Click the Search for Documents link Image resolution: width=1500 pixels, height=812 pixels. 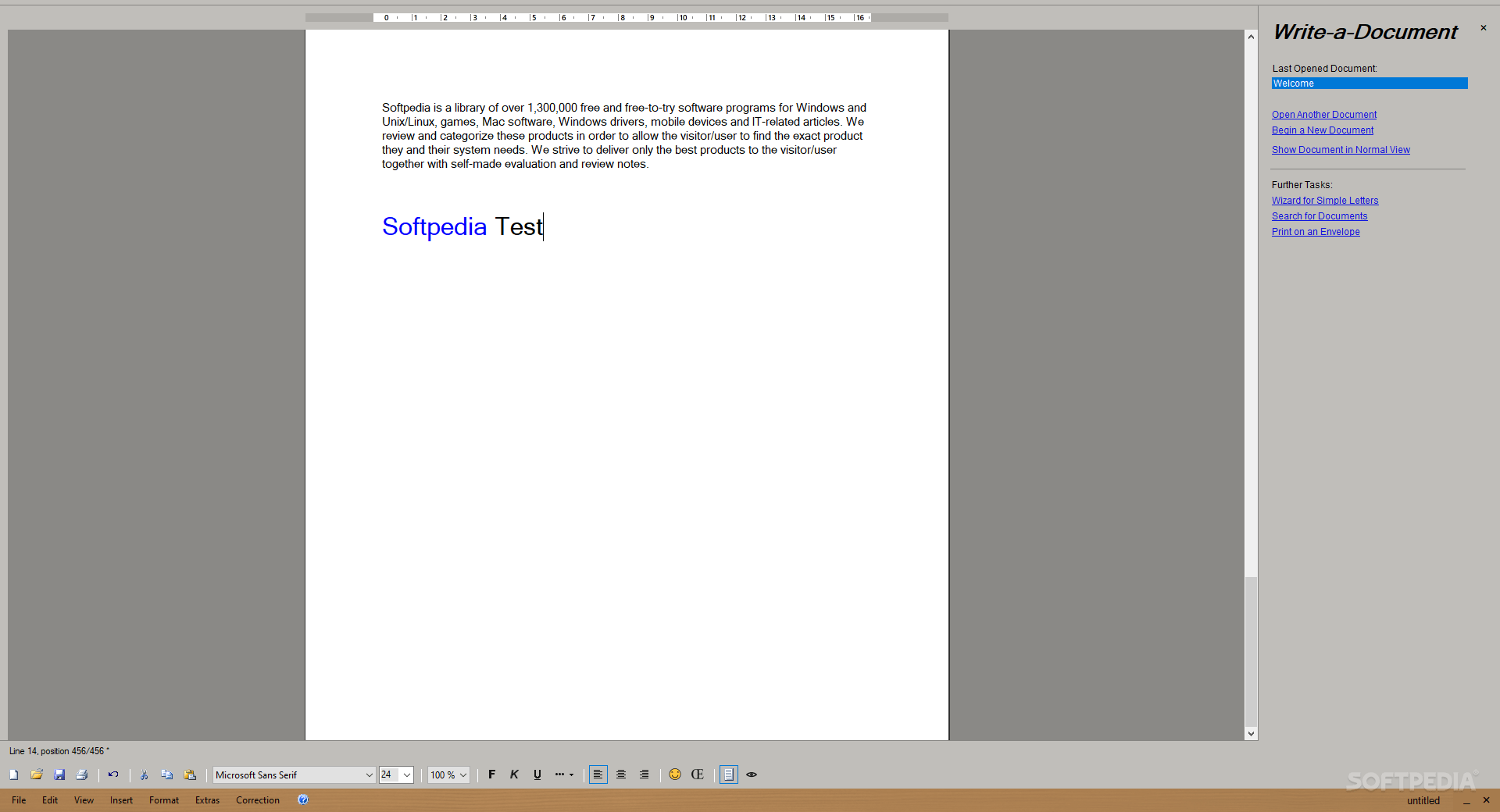pos(1320,216)
